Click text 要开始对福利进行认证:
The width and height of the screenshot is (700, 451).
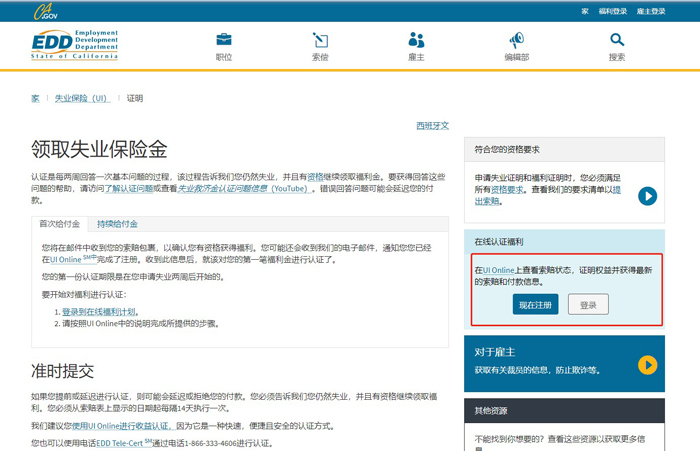(x=84, y=295)
